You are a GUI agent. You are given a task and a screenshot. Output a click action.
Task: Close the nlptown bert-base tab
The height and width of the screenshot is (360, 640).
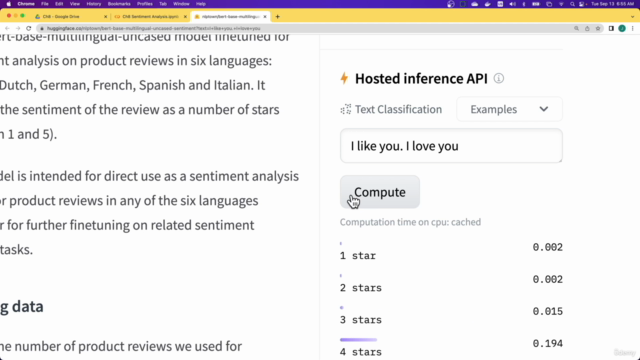coord(265,17)
